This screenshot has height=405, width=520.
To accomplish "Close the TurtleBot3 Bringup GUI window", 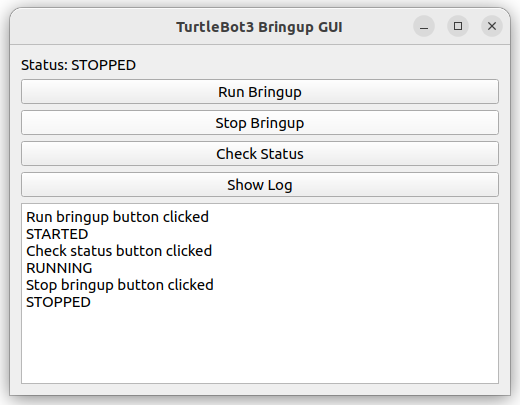I will (x=492, y=26).
